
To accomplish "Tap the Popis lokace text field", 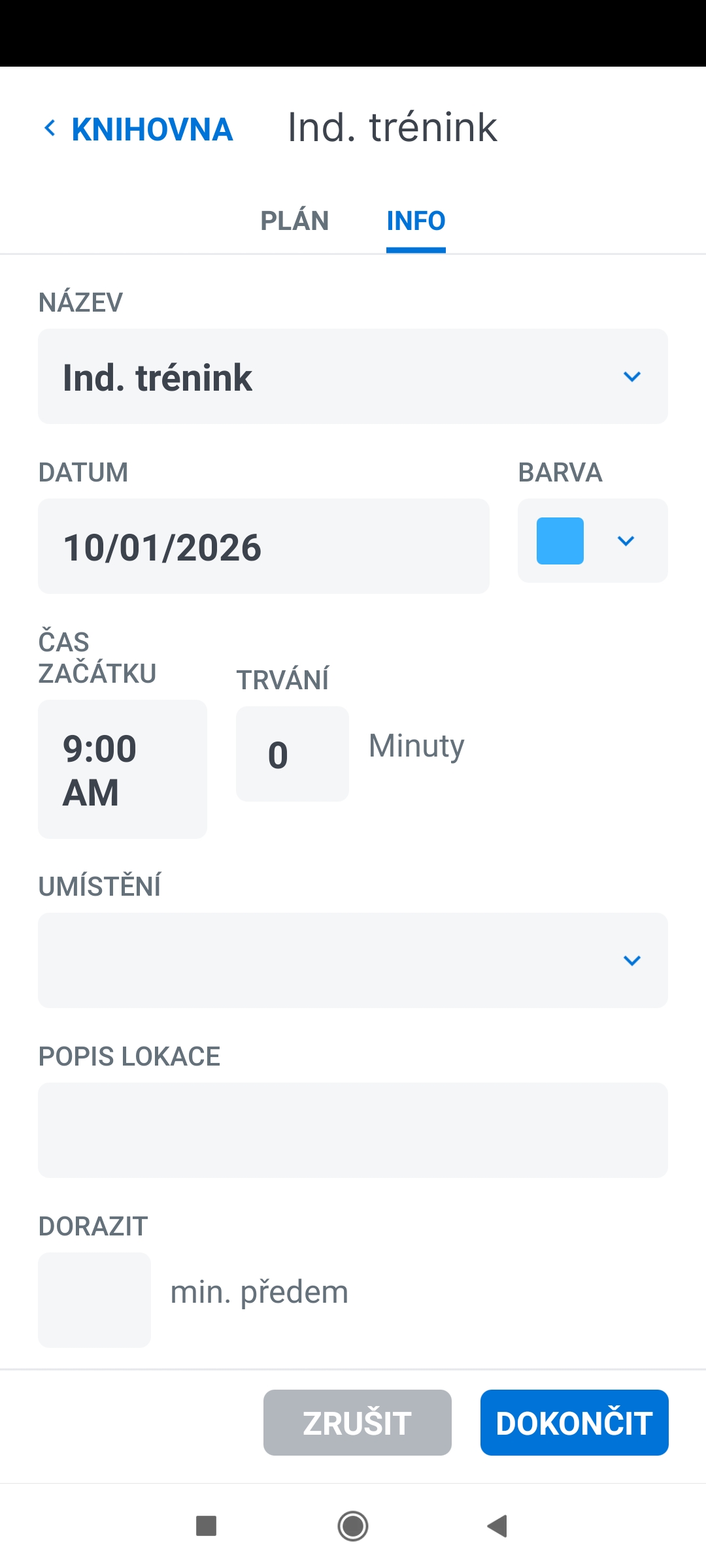I will pos(353,1130).
